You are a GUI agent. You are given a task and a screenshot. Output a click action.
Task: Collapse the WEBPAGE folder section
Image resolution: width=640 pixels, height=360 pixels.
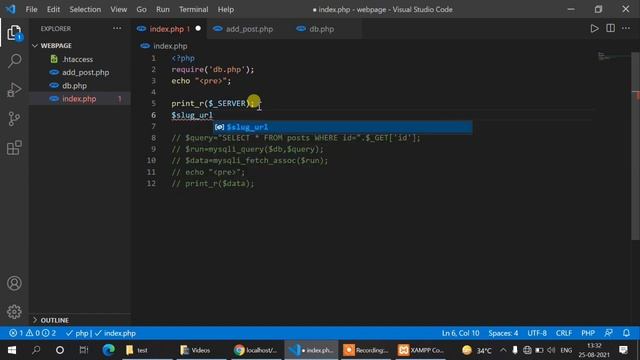coord(56,46)
